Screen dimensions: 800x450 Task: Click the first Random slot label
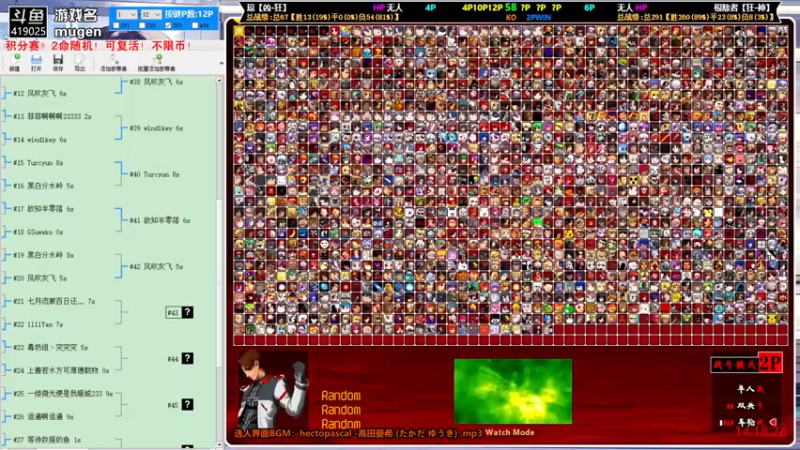[x=341, y=395]
